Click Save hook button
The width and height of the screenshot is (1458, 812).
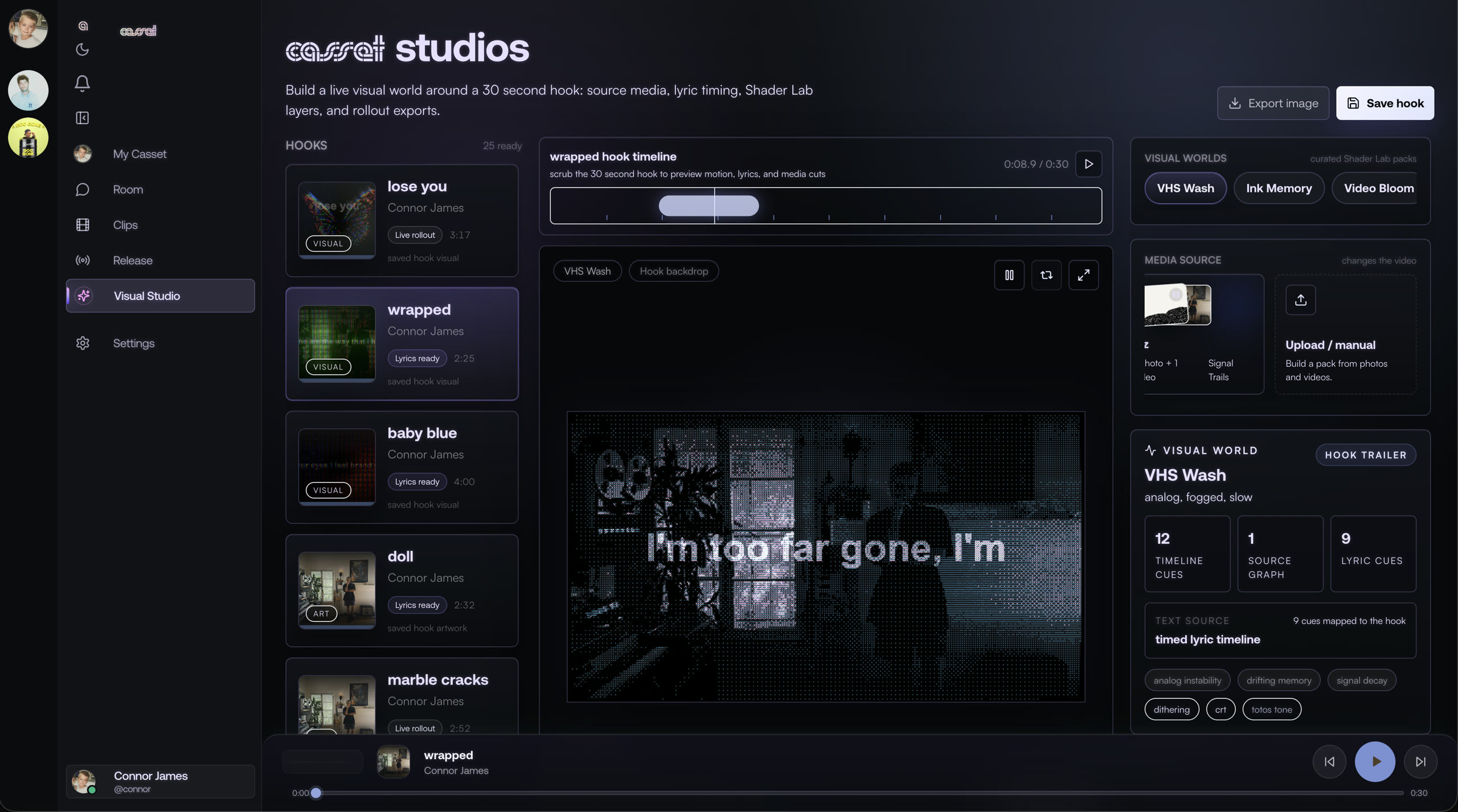point(1385,103)
